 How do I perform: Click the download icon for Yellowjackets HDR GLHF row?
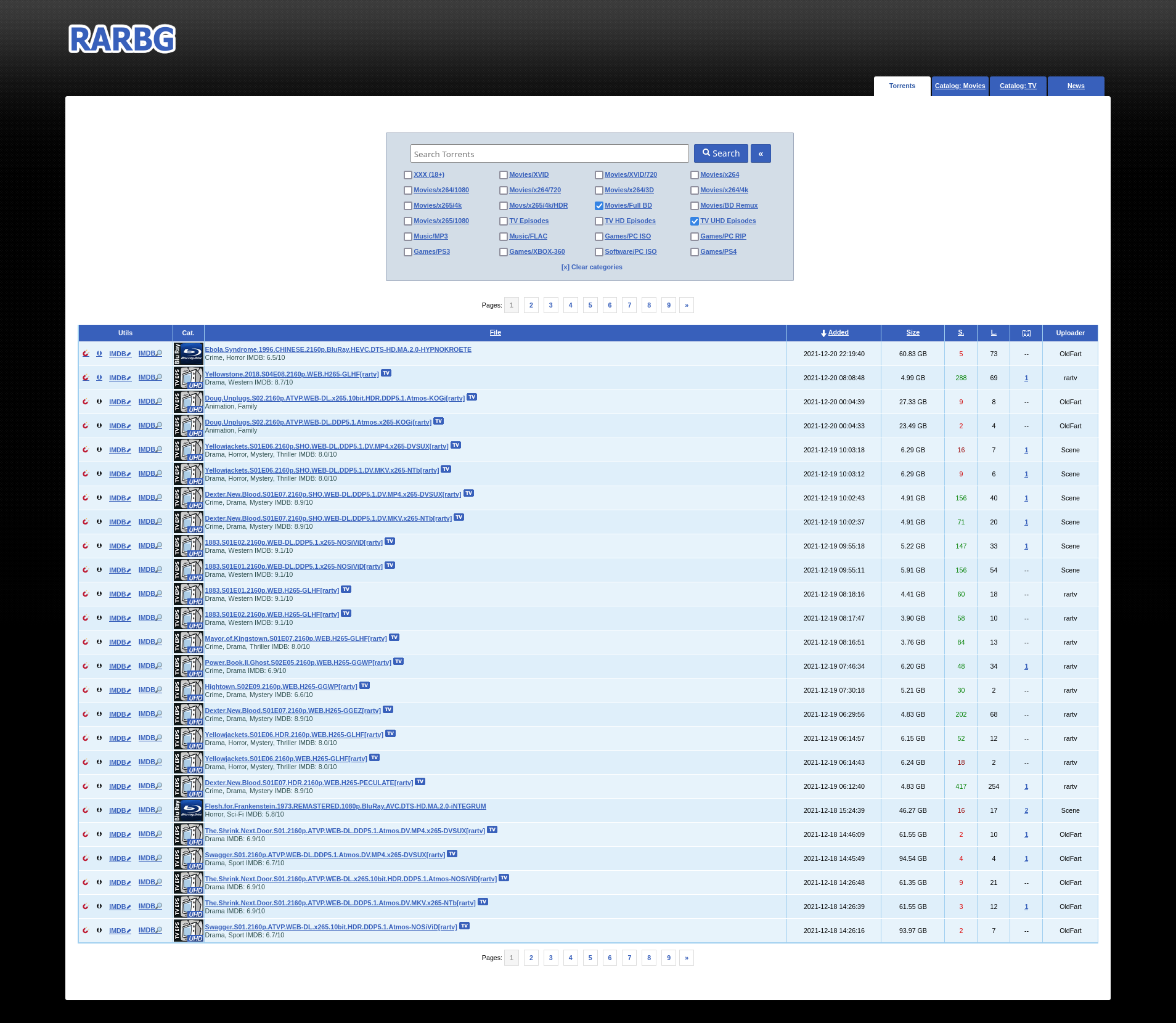coord(99,738)
